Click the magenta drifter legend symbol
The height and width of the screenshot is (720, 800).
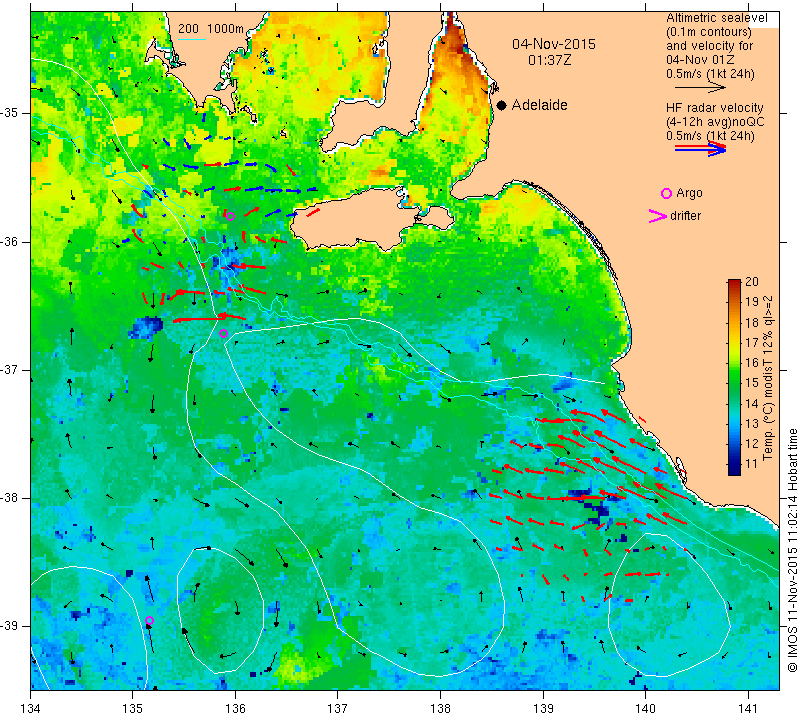point(657,216)
